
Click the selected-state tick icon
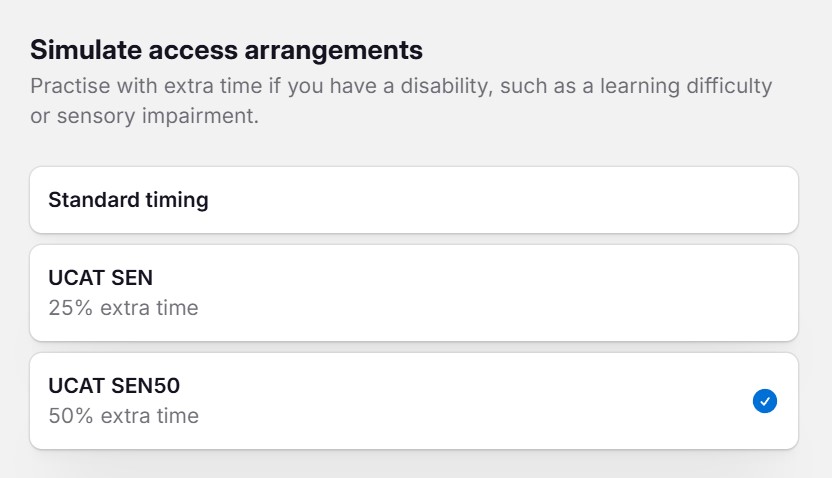click(x=765, y=401)
